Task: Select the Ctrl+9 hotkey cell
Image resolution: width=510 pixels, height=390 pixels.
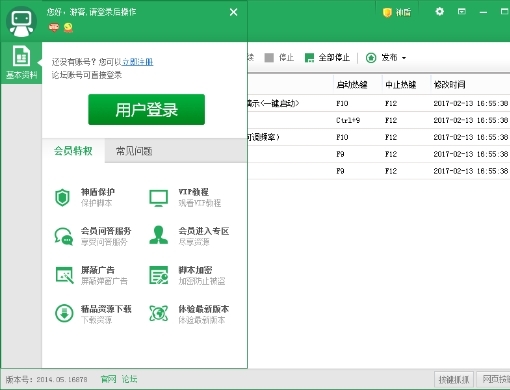Action: pos(348,120)
